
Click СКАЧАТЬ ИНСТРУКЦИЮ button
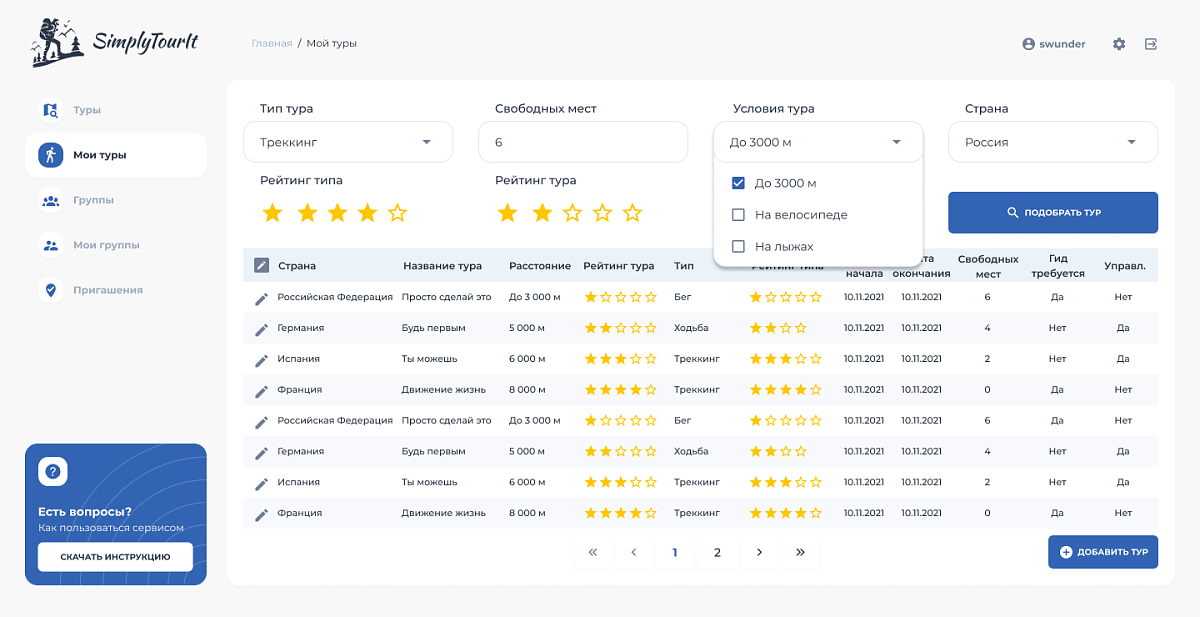pos(115,557)
